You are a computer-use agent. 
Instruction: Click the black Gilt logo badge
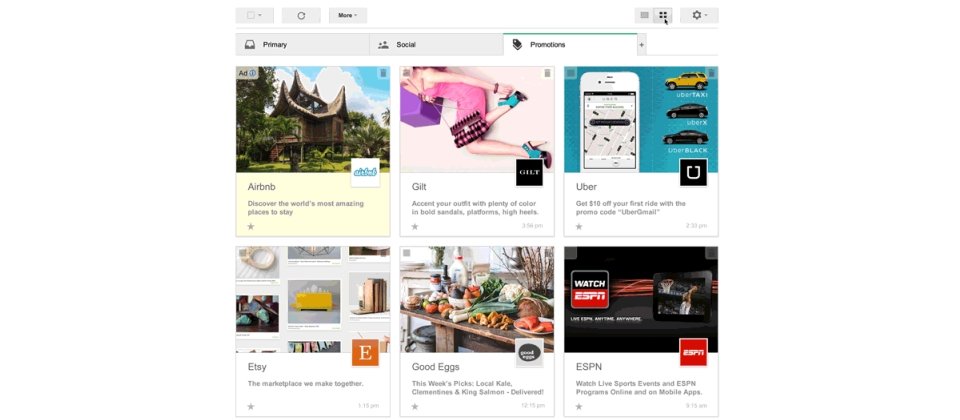coord(530,173)
